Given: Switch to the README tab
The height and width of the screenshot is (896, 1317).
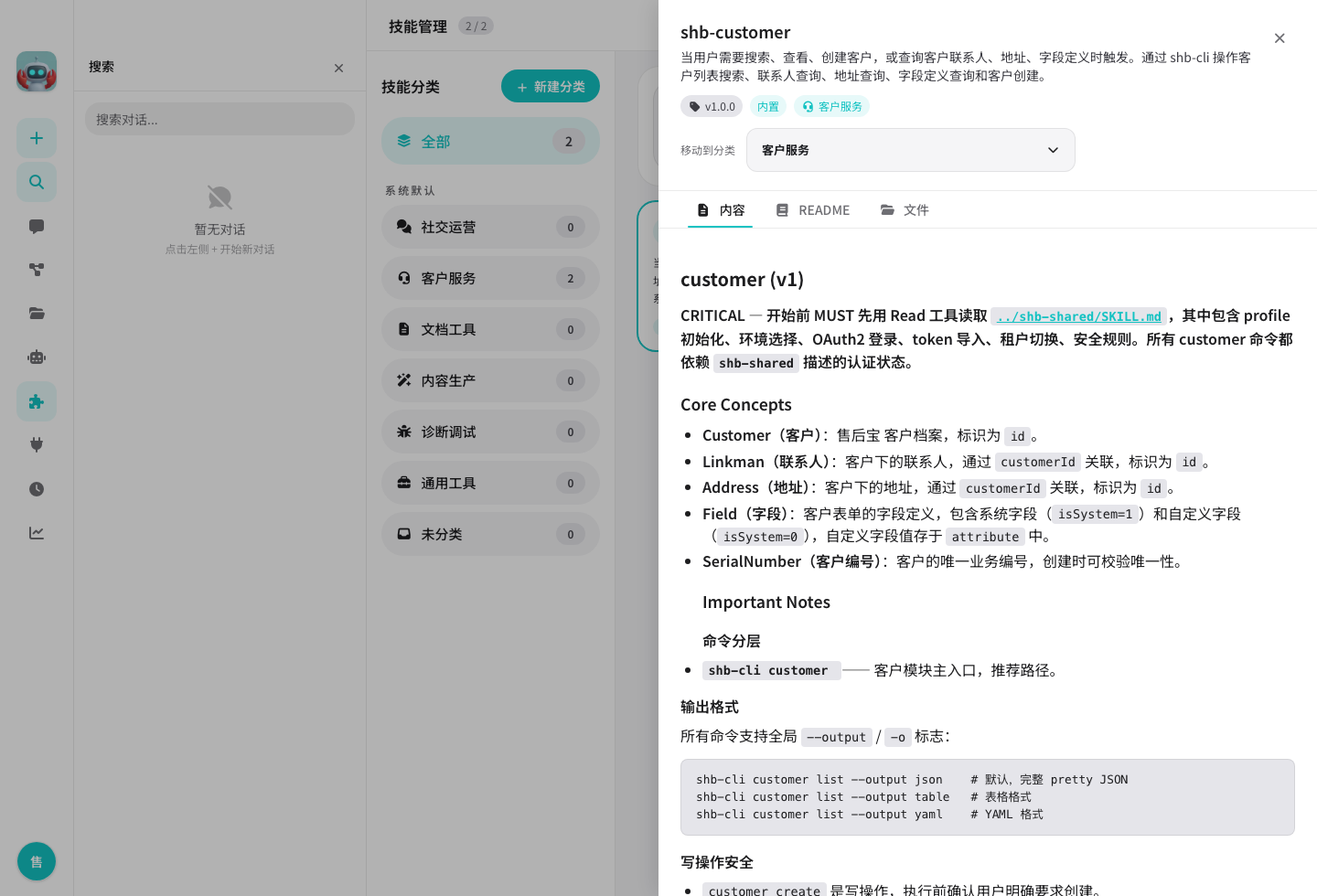Looking at the screenshot, I should (813, 210).
